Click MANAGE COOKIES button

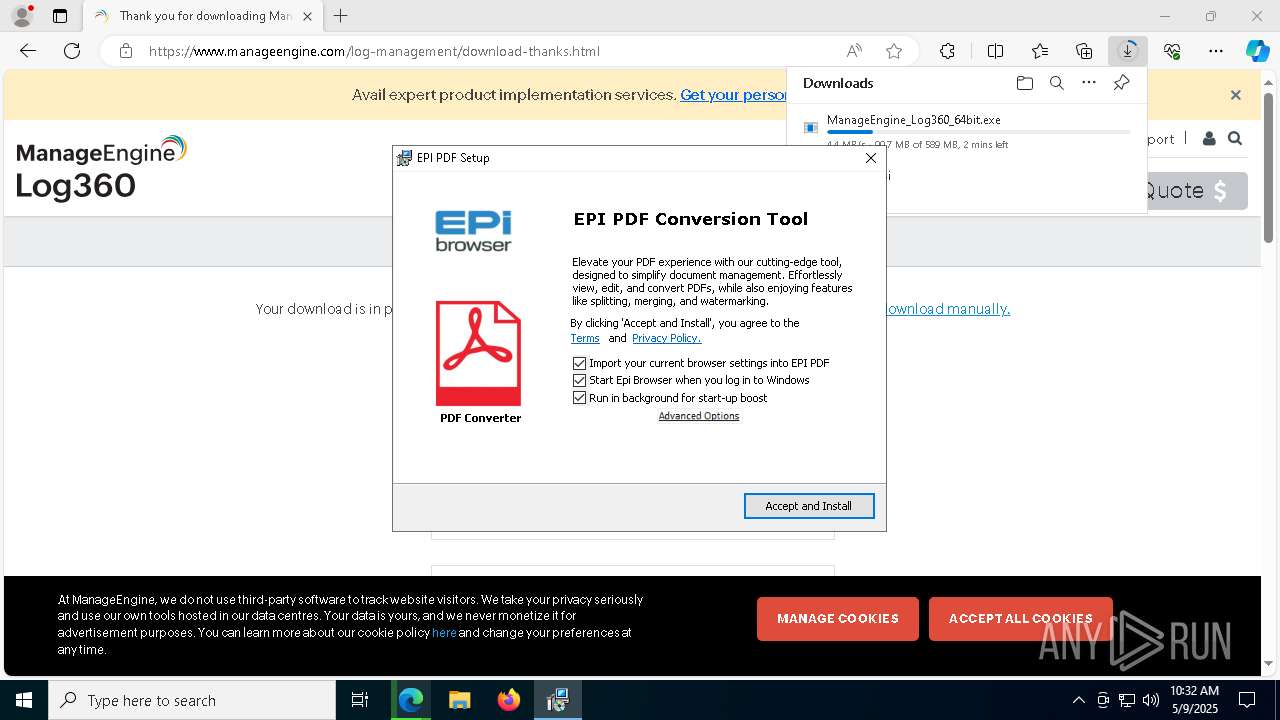(x=838, y=619)
